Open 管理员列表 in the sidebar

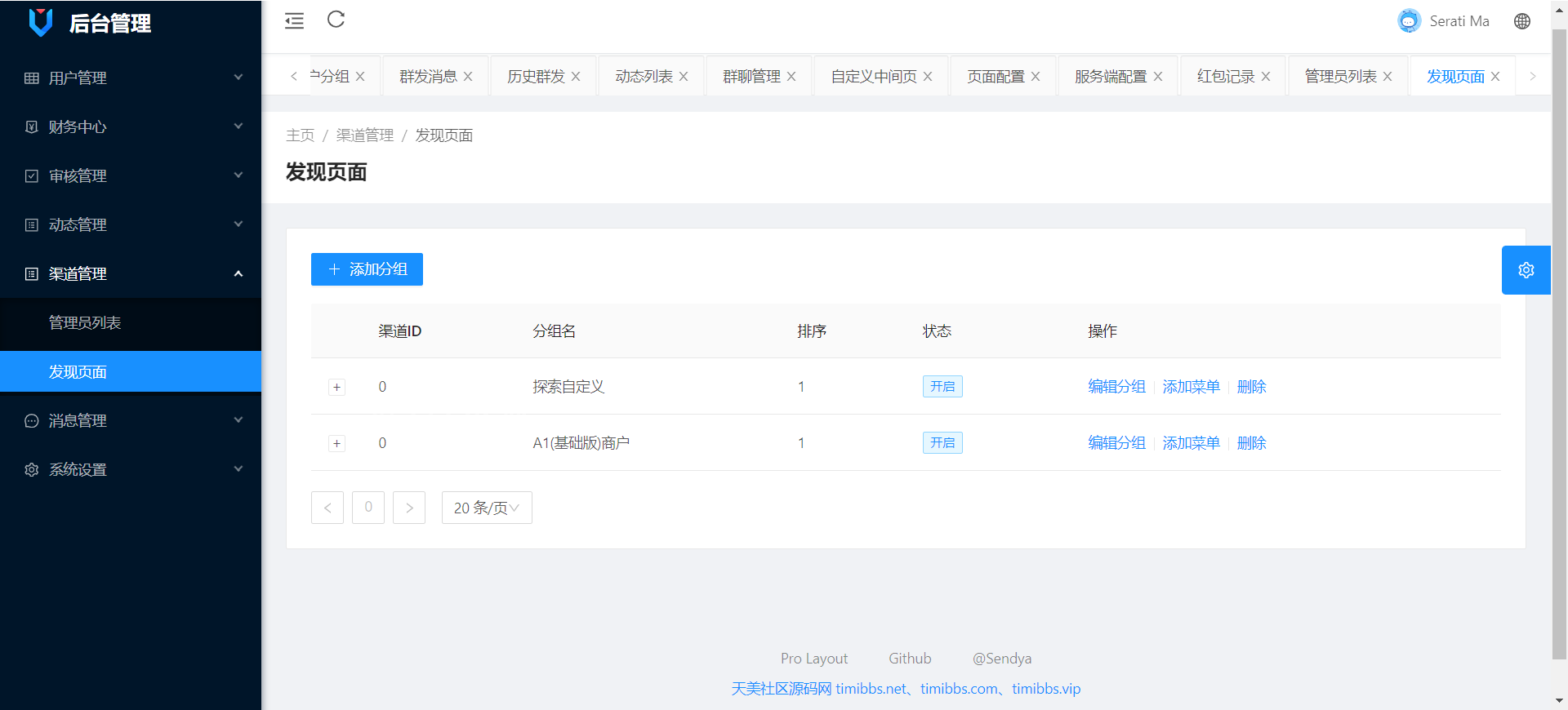pyautogui.click(x=85, y=322)
